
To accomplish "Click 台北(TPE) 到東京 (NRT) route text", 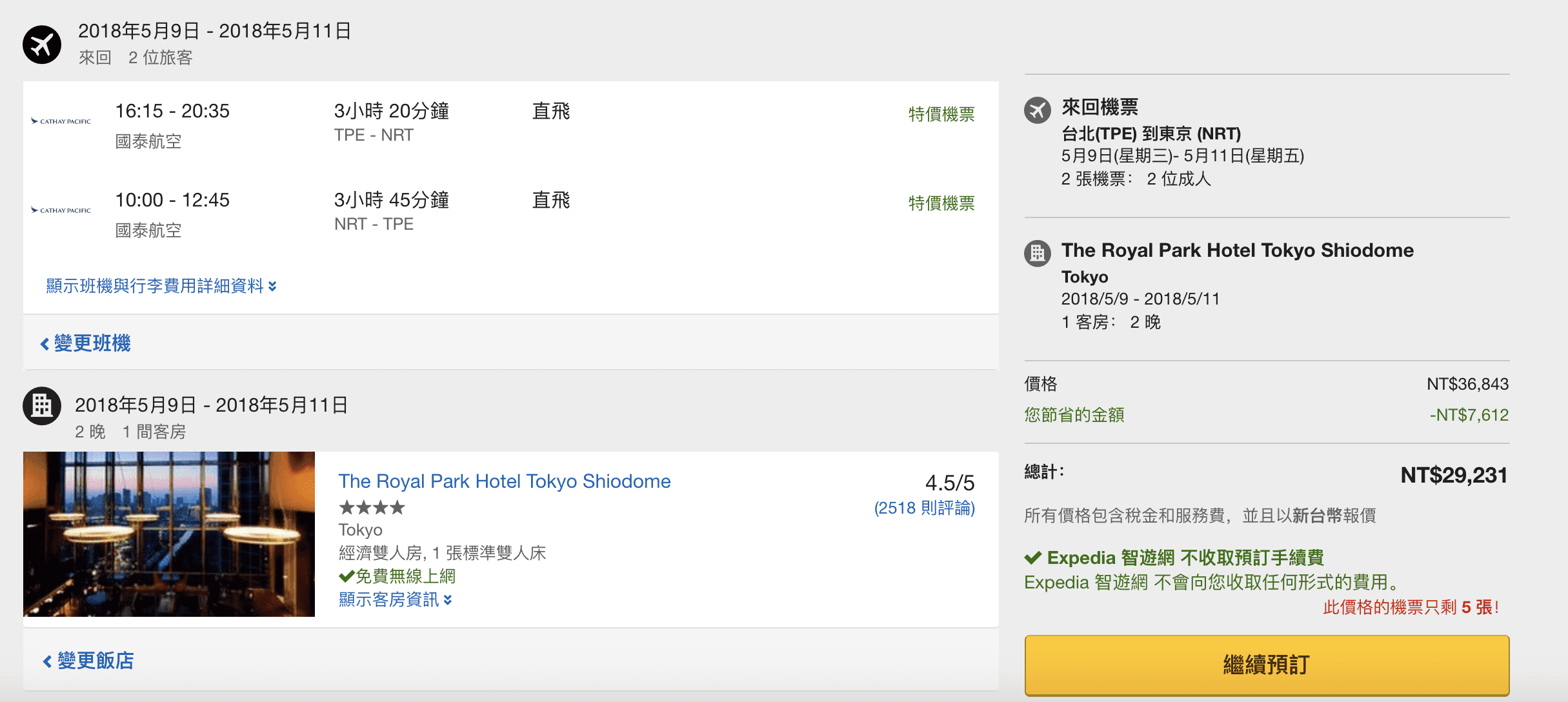I will click(1151, 134).
